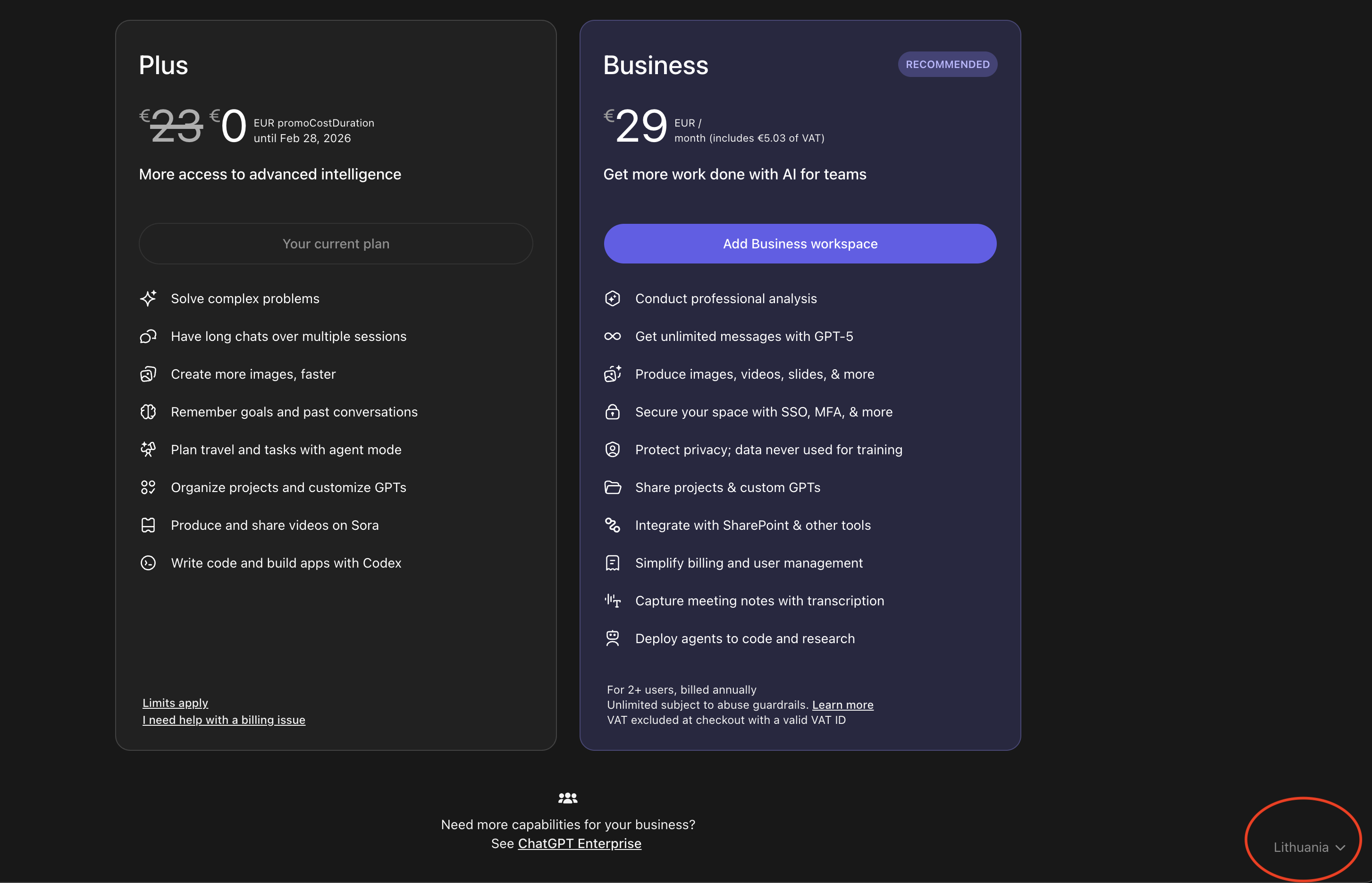The image size is (1372, 883).
Task: Click the brain icon beside Remember goals
Action: 148,412
